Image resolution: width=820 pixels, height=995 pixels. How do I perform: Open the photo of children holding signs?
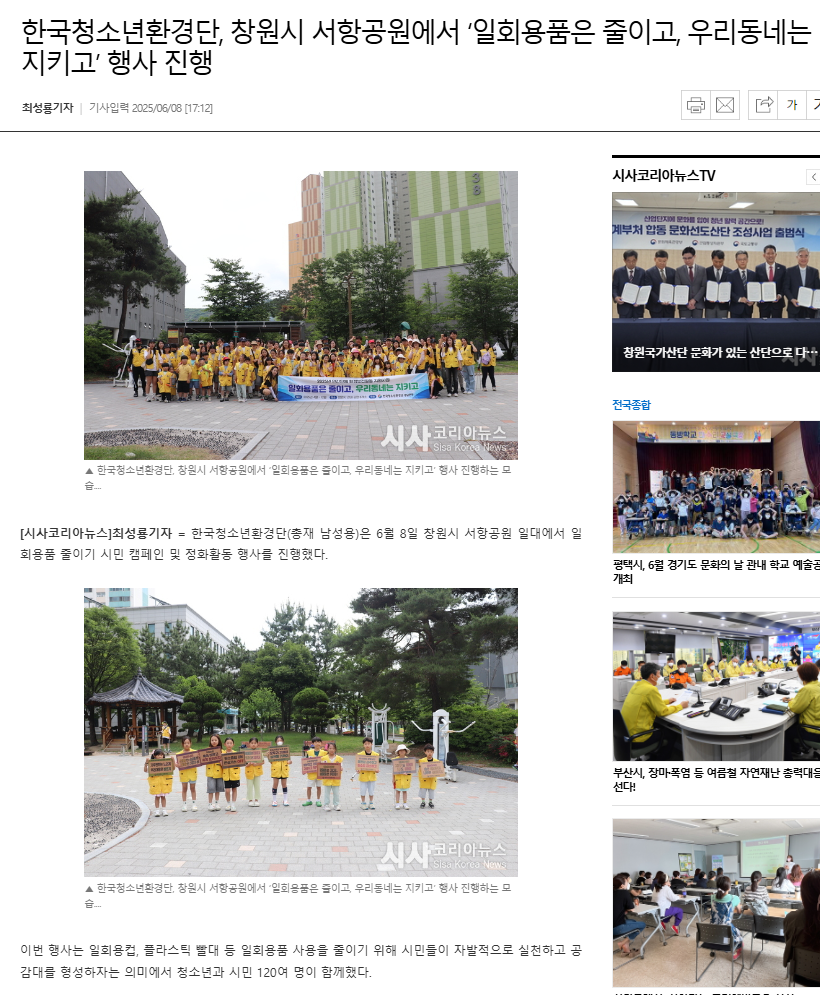coord(300,731)
